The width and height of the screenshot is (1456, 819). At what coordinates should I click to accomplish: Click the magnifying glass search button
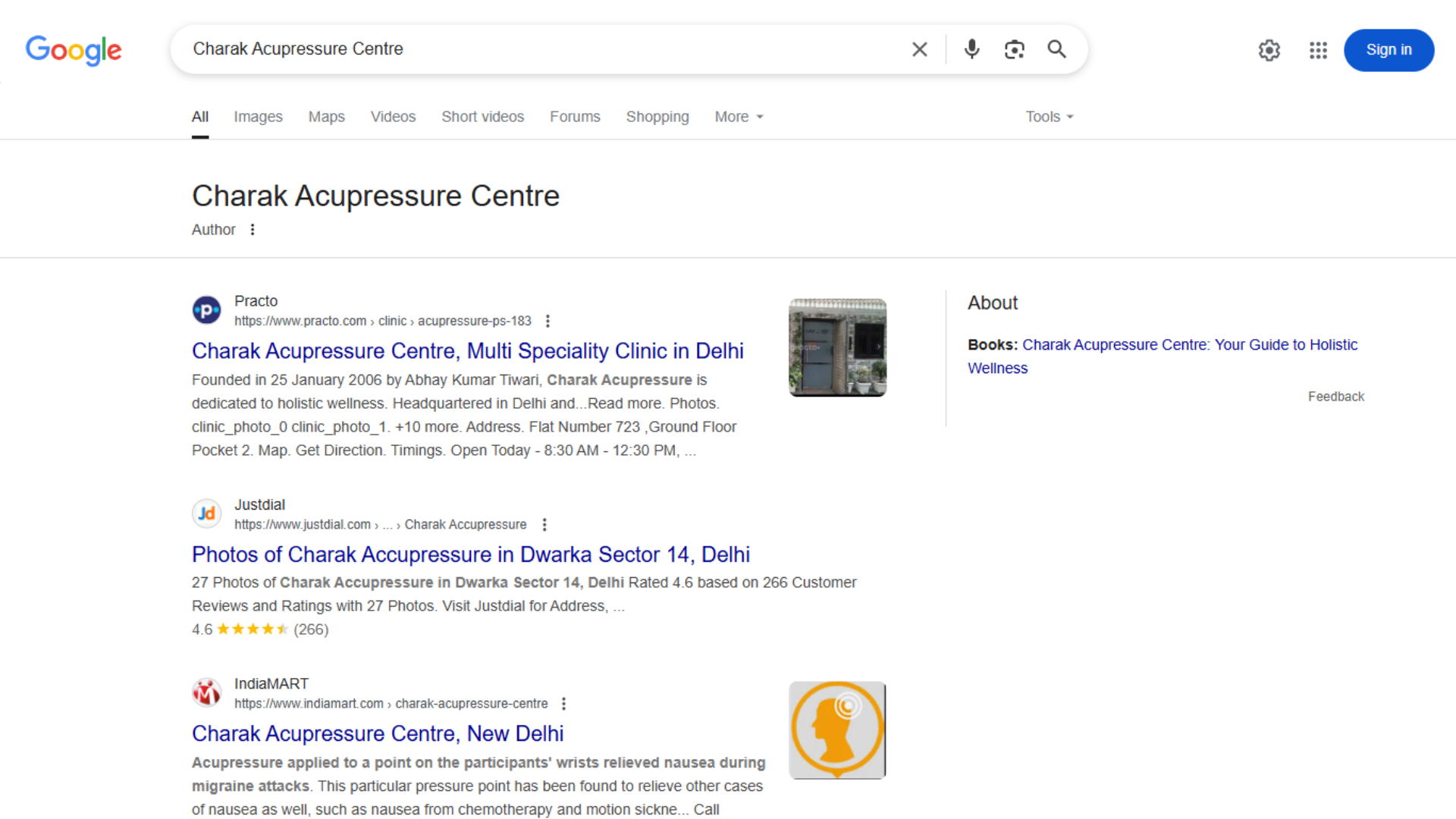pos(1056,49)
